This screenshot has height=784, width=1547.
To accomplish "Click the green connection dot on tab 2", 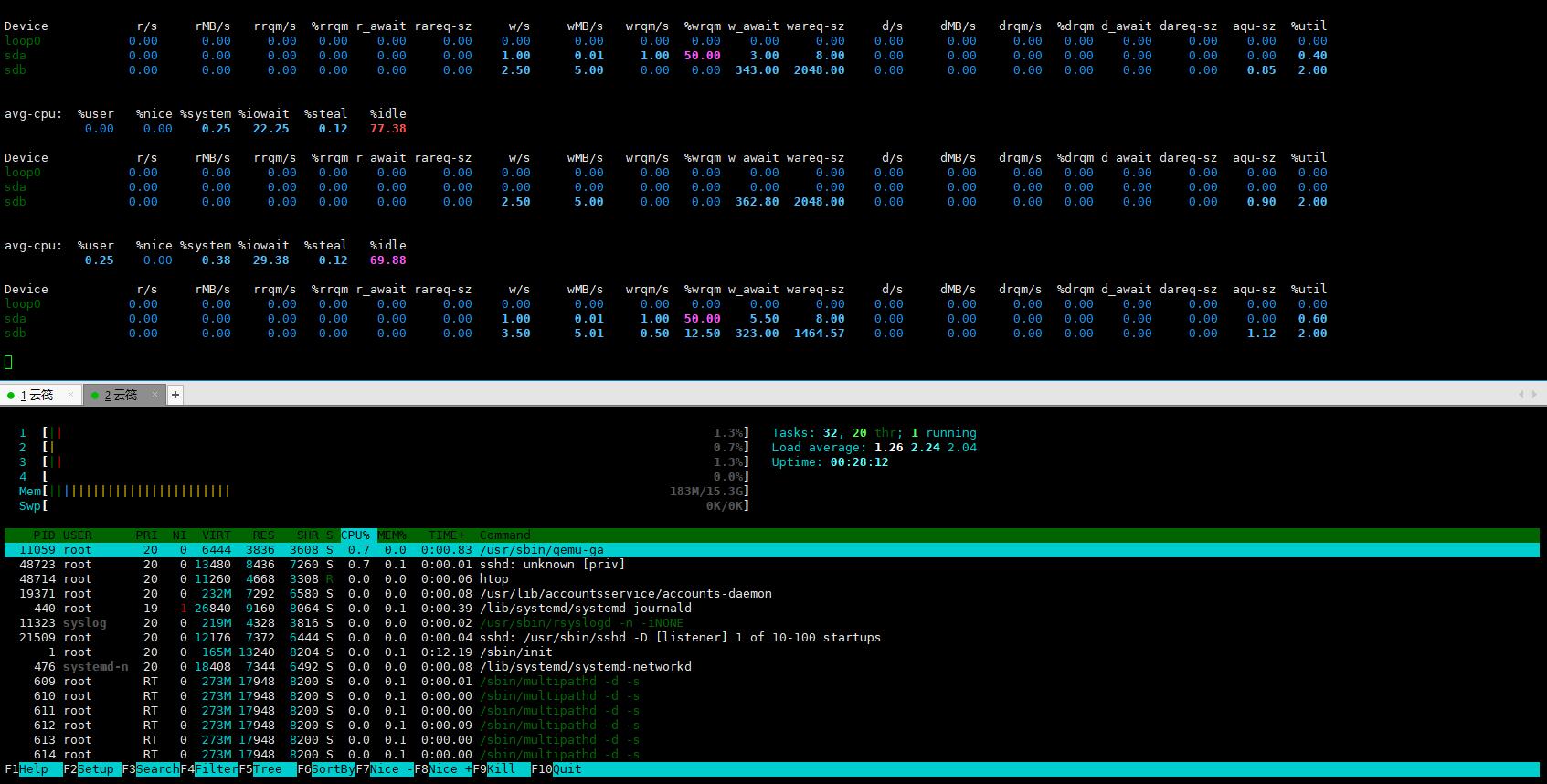I will point(94,396).
